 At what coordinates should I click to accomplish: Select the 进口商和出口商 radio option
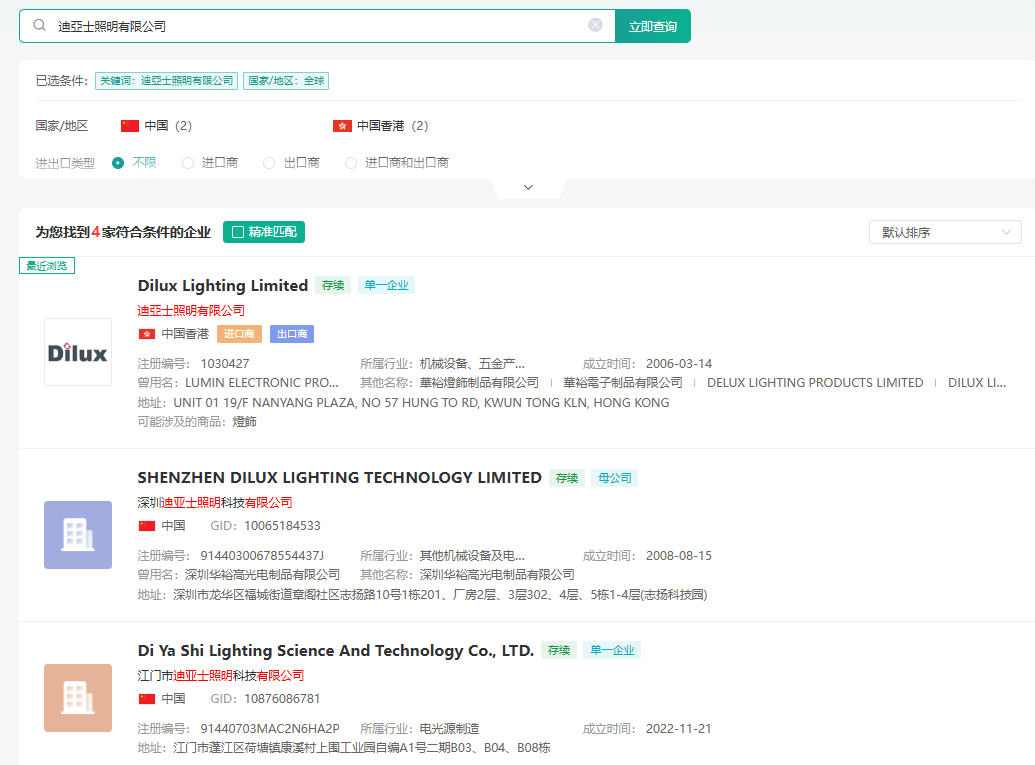[351, 163]
